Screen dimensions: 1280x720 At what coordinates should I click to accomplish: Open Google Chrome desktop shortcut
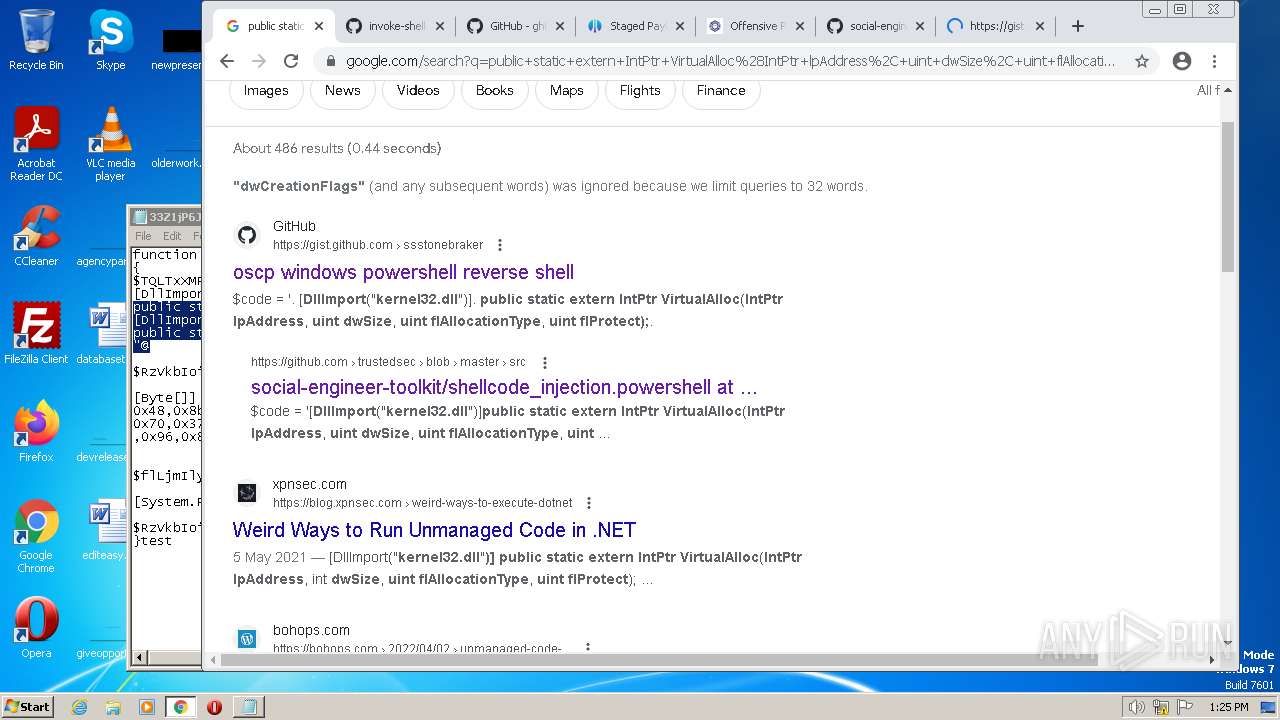tap(36, 536)
